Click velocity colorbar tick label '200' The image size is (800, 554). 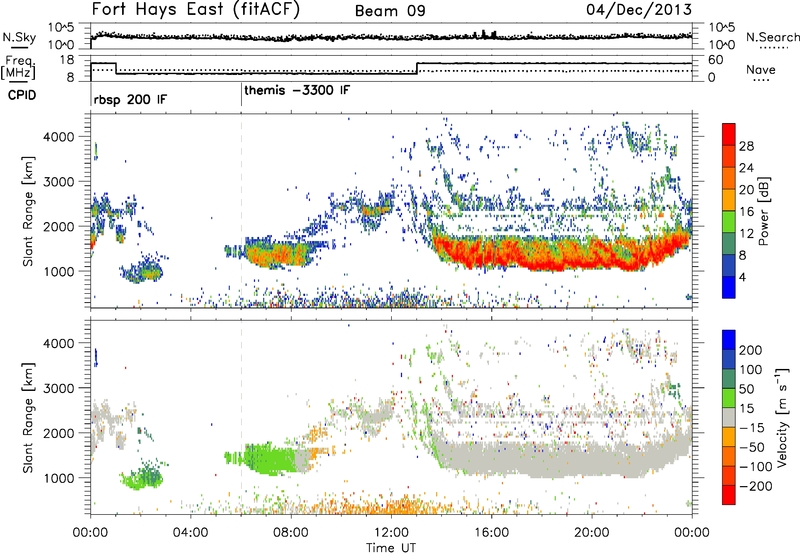click(x=751, y=350)
